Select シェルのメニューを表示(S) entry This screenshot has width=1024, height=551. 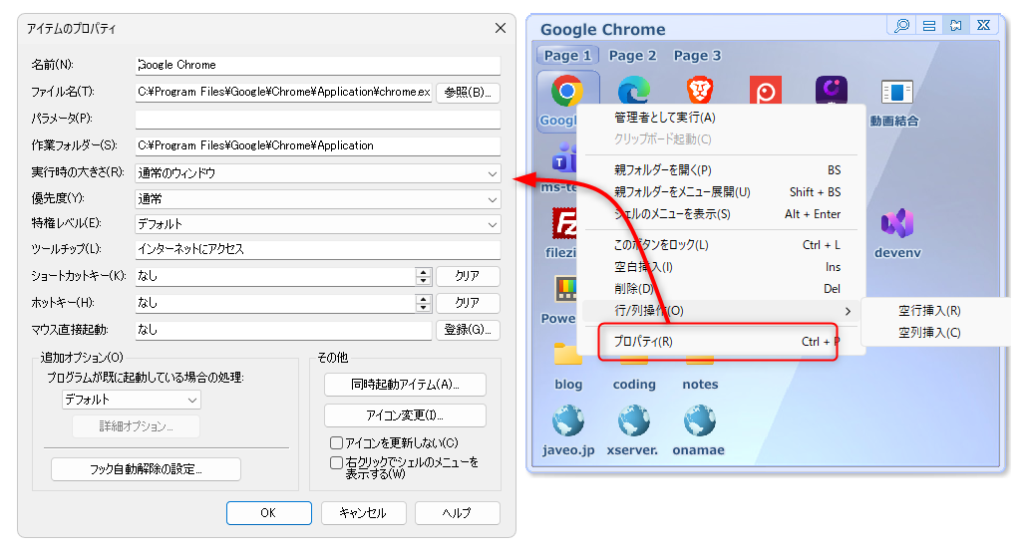click(722, 214)
